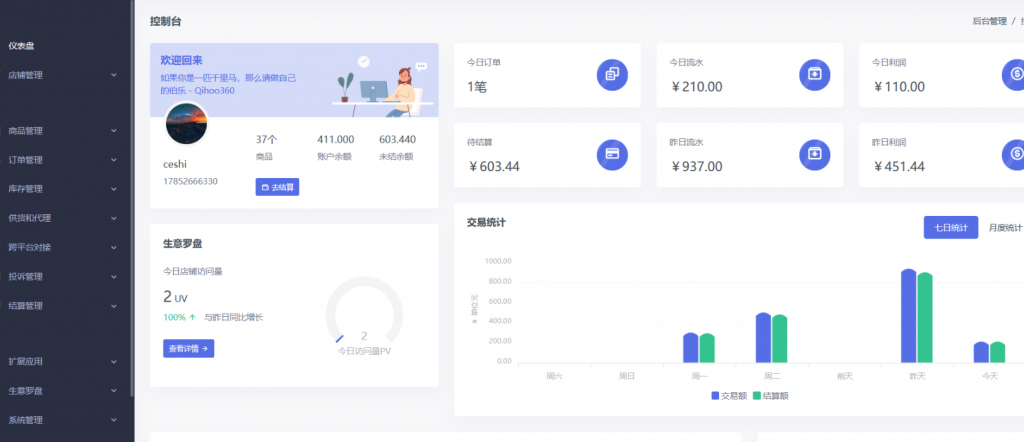Click the green growth arrow icon
Image resolution: width=1024 pixels, height=442 pixels.
[193, 317]
